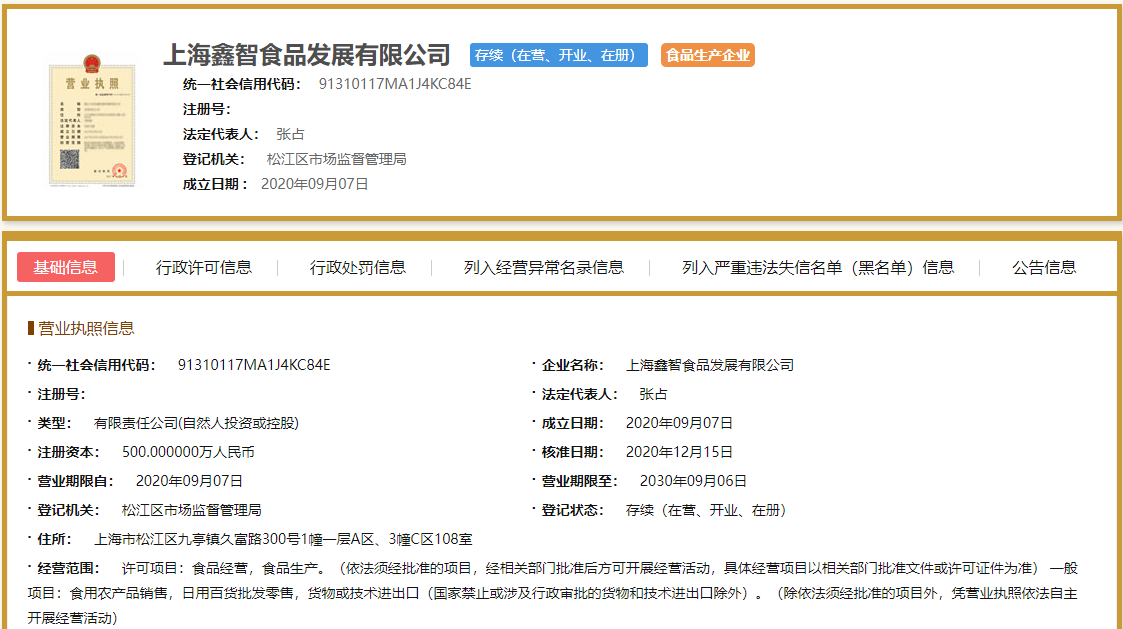Switch to the 行政许可信息 tab

point(204,267)
